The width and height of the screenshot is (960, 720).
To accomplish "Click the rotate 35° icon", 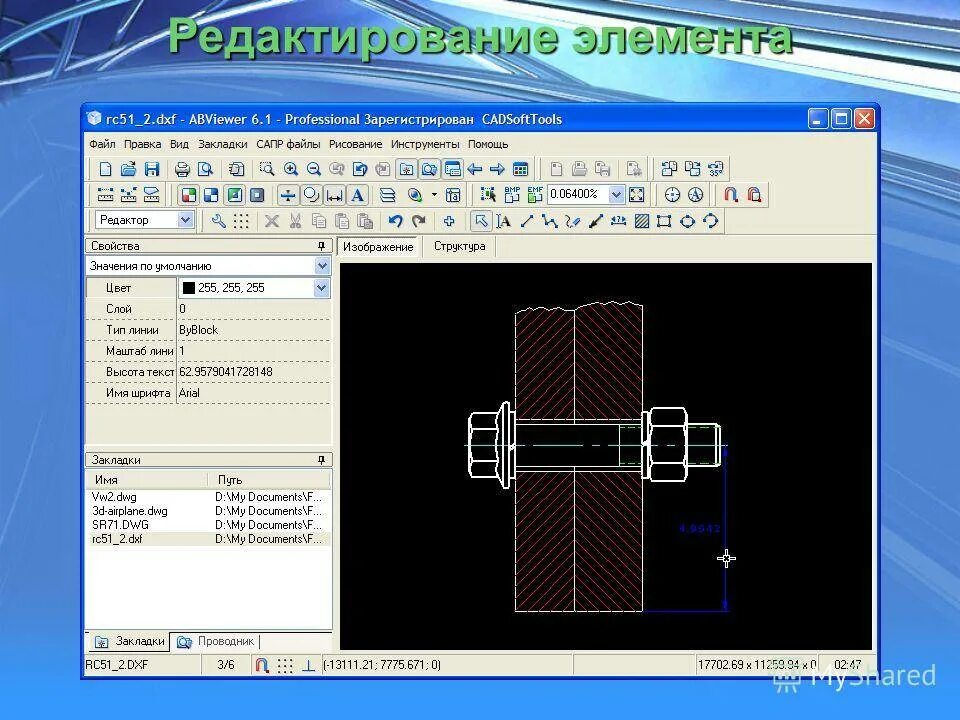I will point(716,170).
